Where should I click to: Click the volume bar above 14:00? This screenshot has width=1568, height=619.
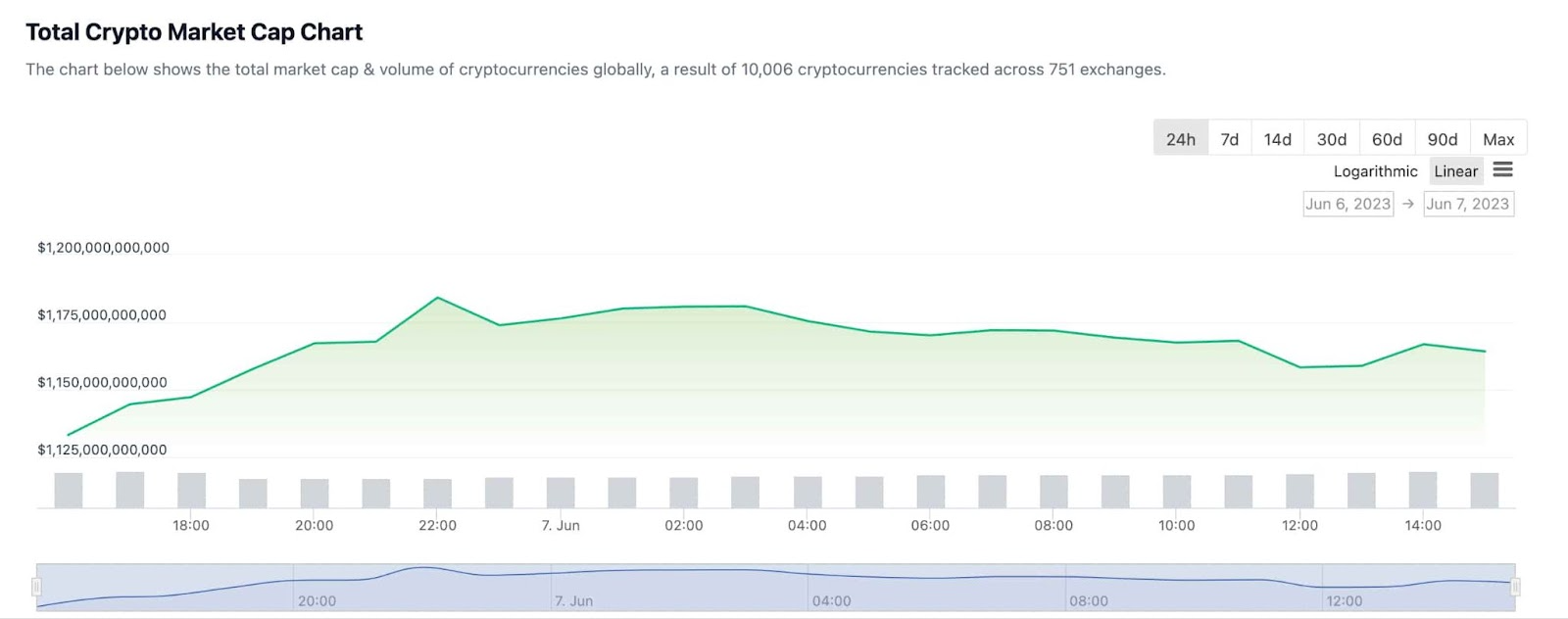click(x=1422, y=490)
